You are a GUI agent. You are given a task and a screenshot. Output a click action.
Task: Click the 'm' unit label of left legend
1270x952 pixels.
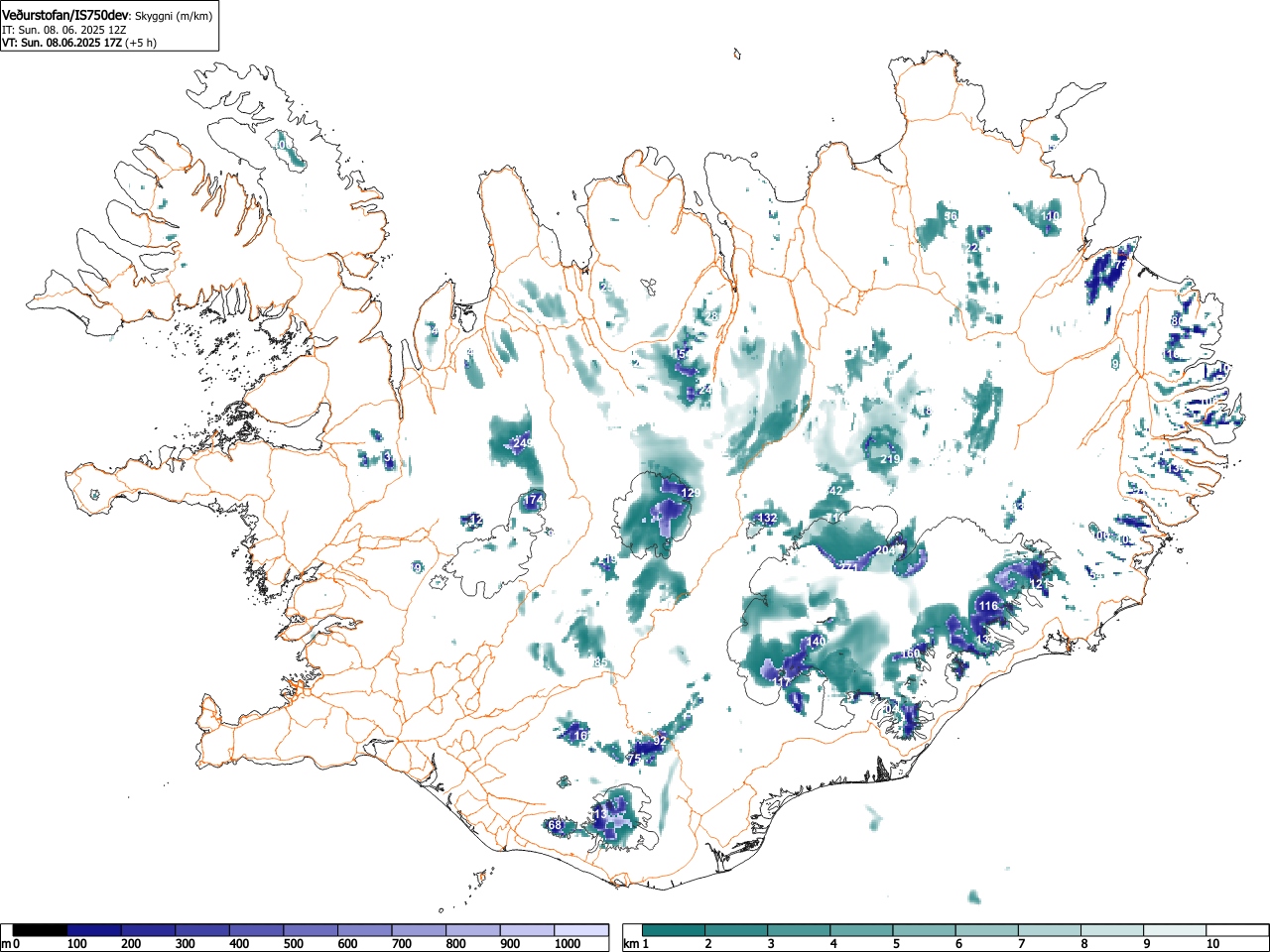point(6,944)
